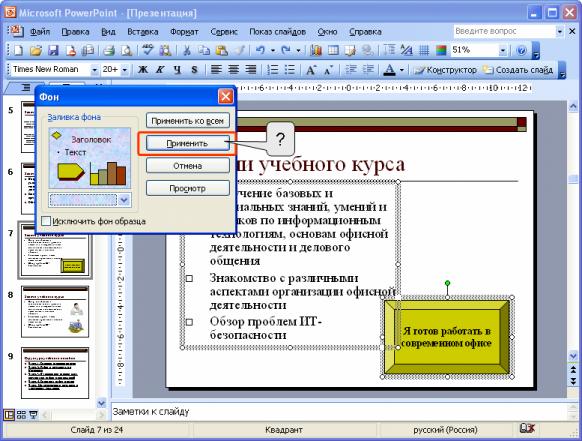Select slide 8 thumbnail
This screenshot has height=441, width=582.
[55, 312]
